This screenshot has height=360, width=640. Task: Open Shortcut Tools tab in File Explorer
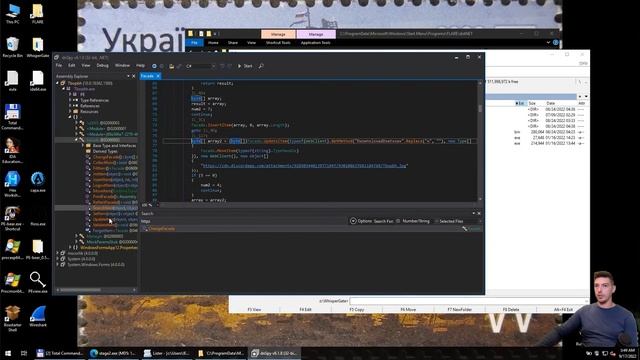click(x=278, y=42)
